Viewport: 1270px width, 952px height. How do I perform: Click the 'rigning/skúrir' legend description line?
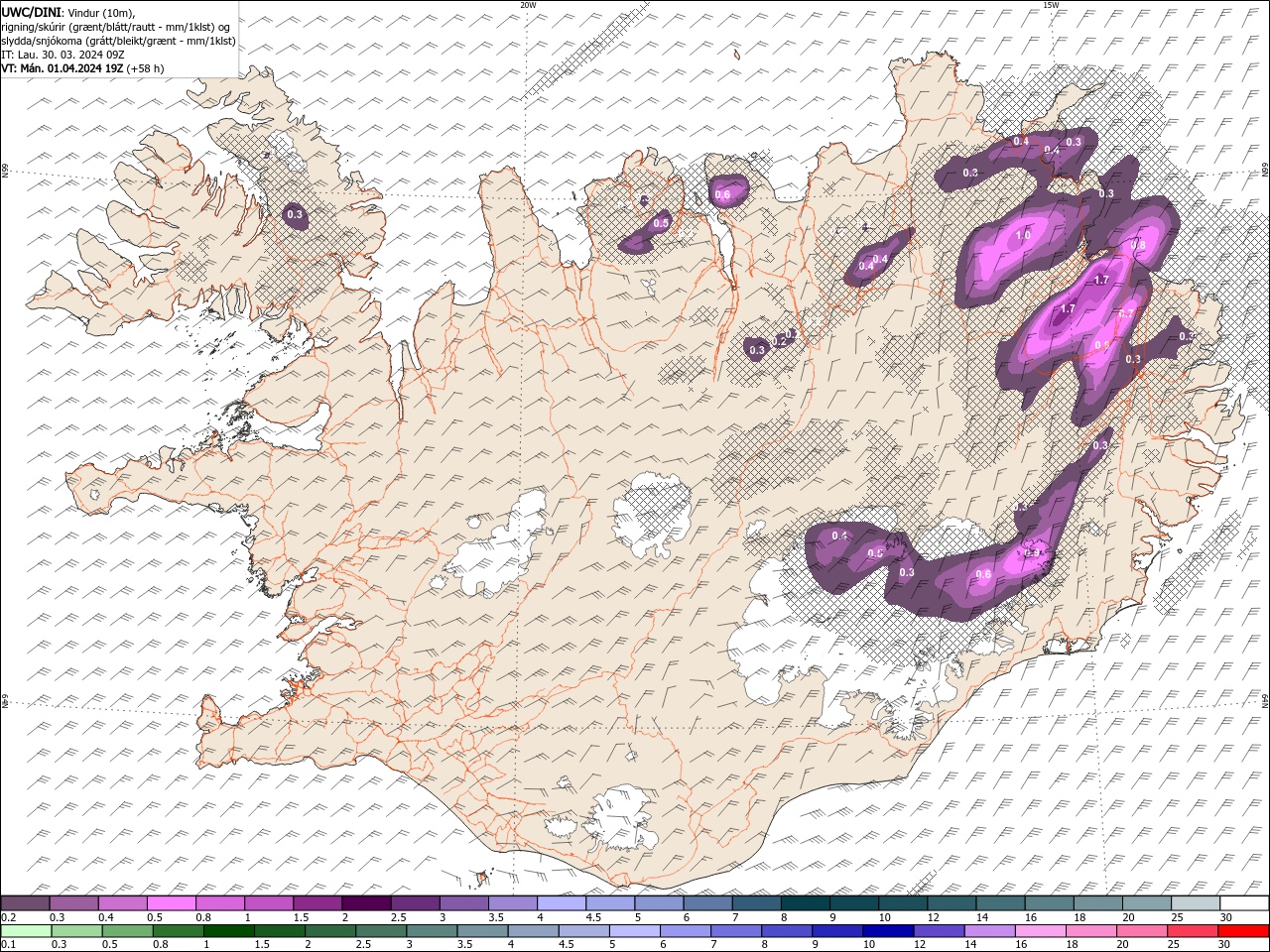[115, 27]
